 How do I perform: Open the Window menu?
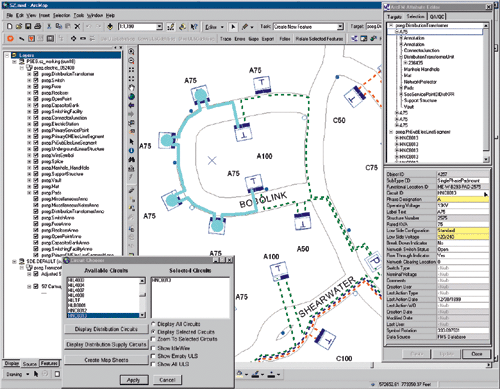pyautogui.click(x=95, y=15)
